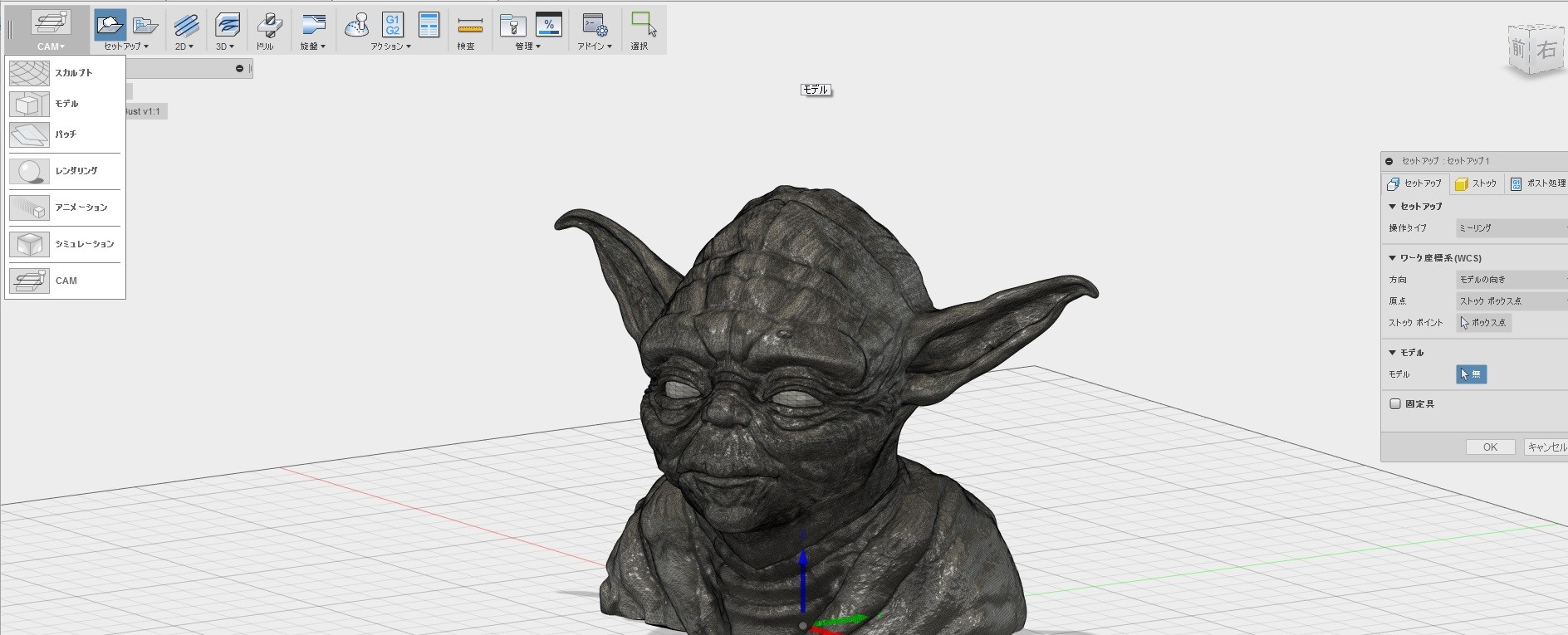Click the OK button
This screenshot has height=635, width=1568.
[1491, 447]
